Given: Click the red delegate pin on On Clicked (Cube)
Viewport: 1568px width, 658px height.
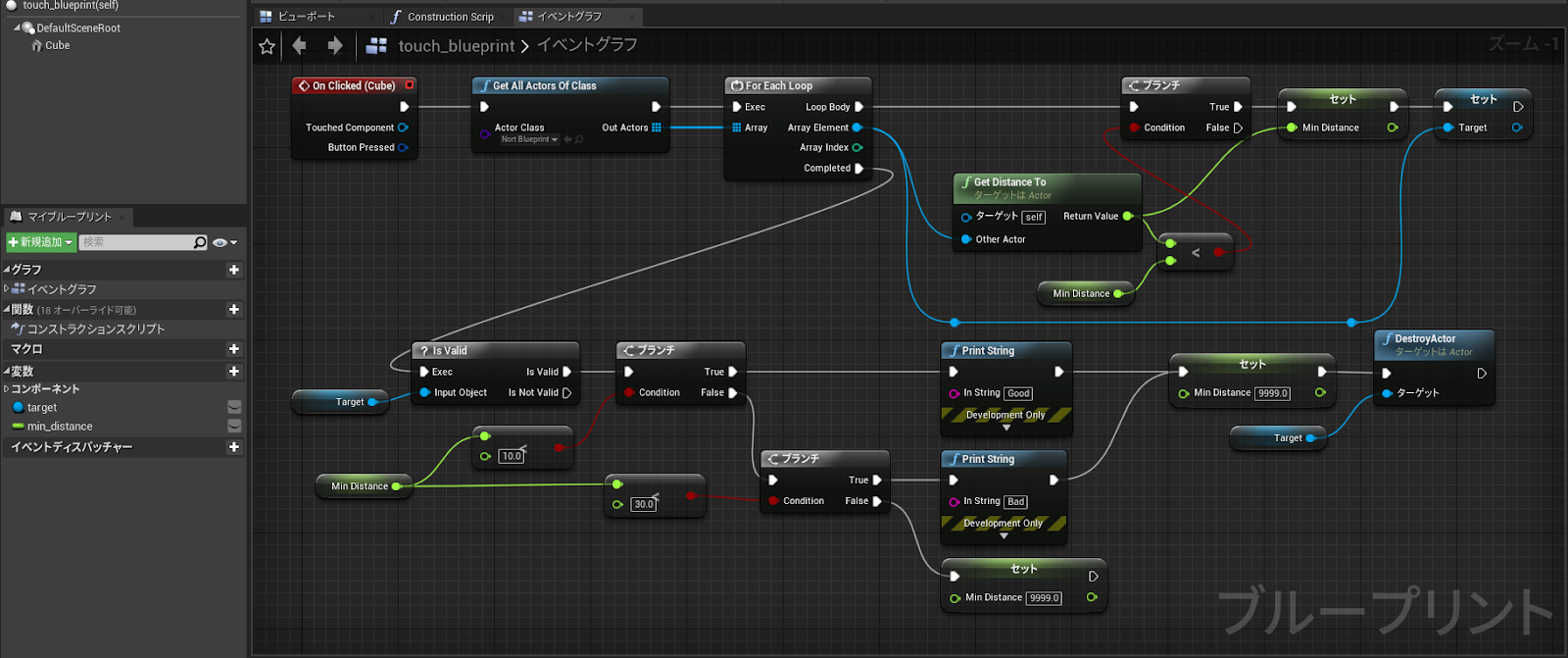Looking at the screenshot, I should 410,85.
